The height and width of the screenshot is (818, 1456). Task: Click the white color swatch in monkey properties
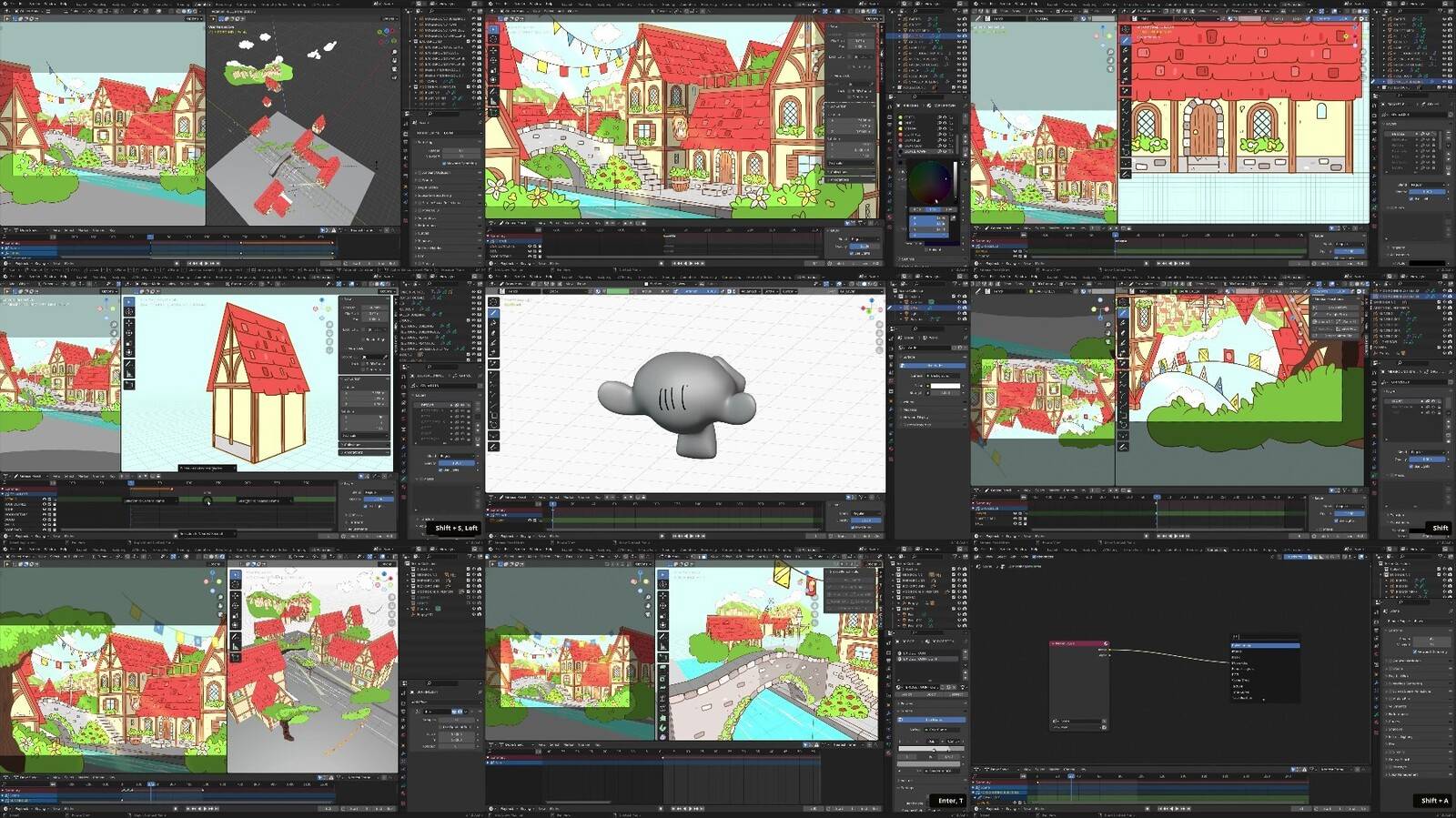coord(944,386)
